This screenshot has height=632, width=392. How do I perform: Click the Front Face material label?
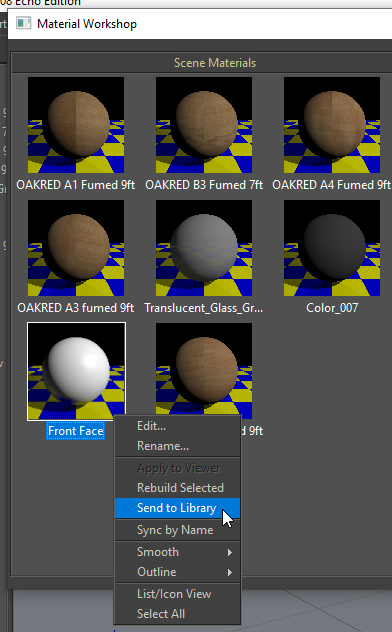(x=76, y=431)
